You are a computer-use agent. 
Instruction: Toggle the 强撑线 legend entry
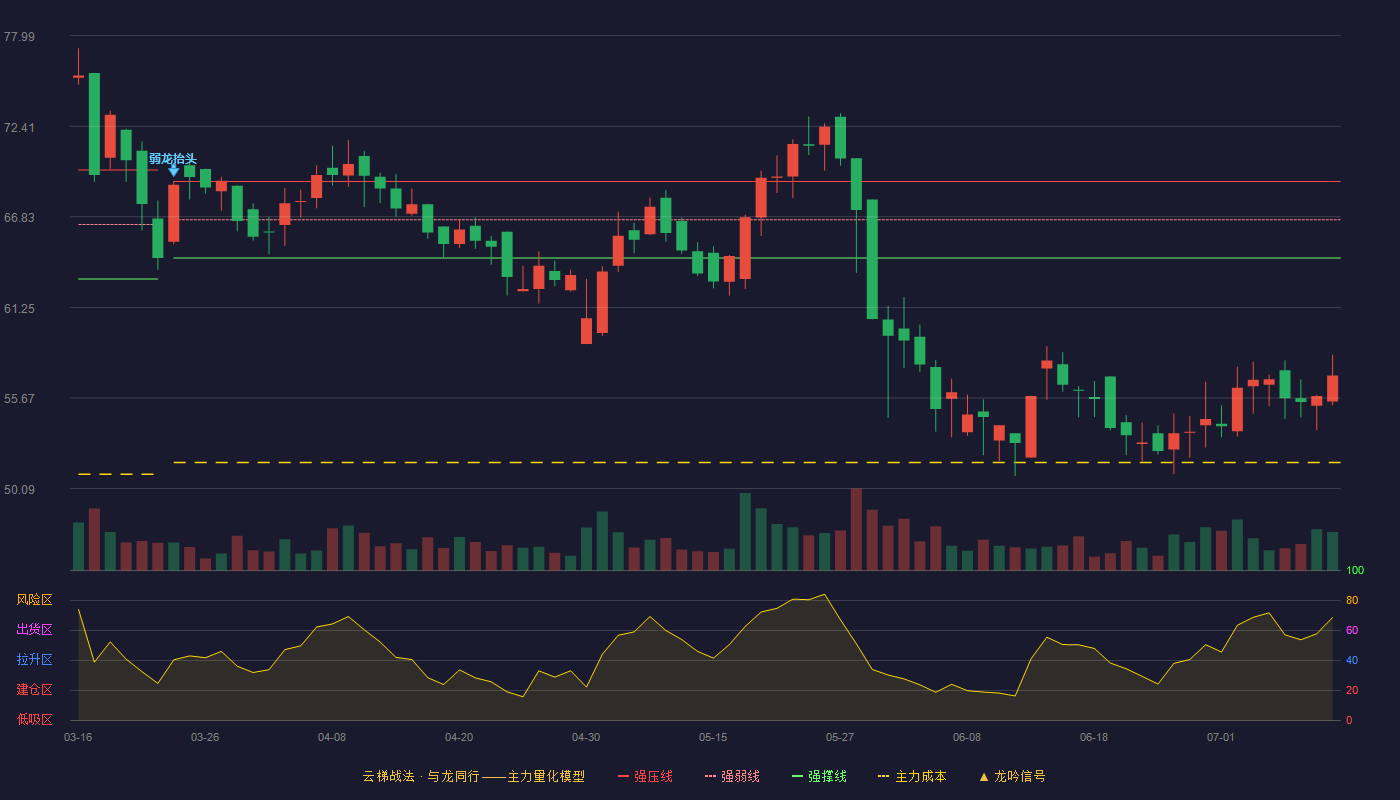pos(819,776)
